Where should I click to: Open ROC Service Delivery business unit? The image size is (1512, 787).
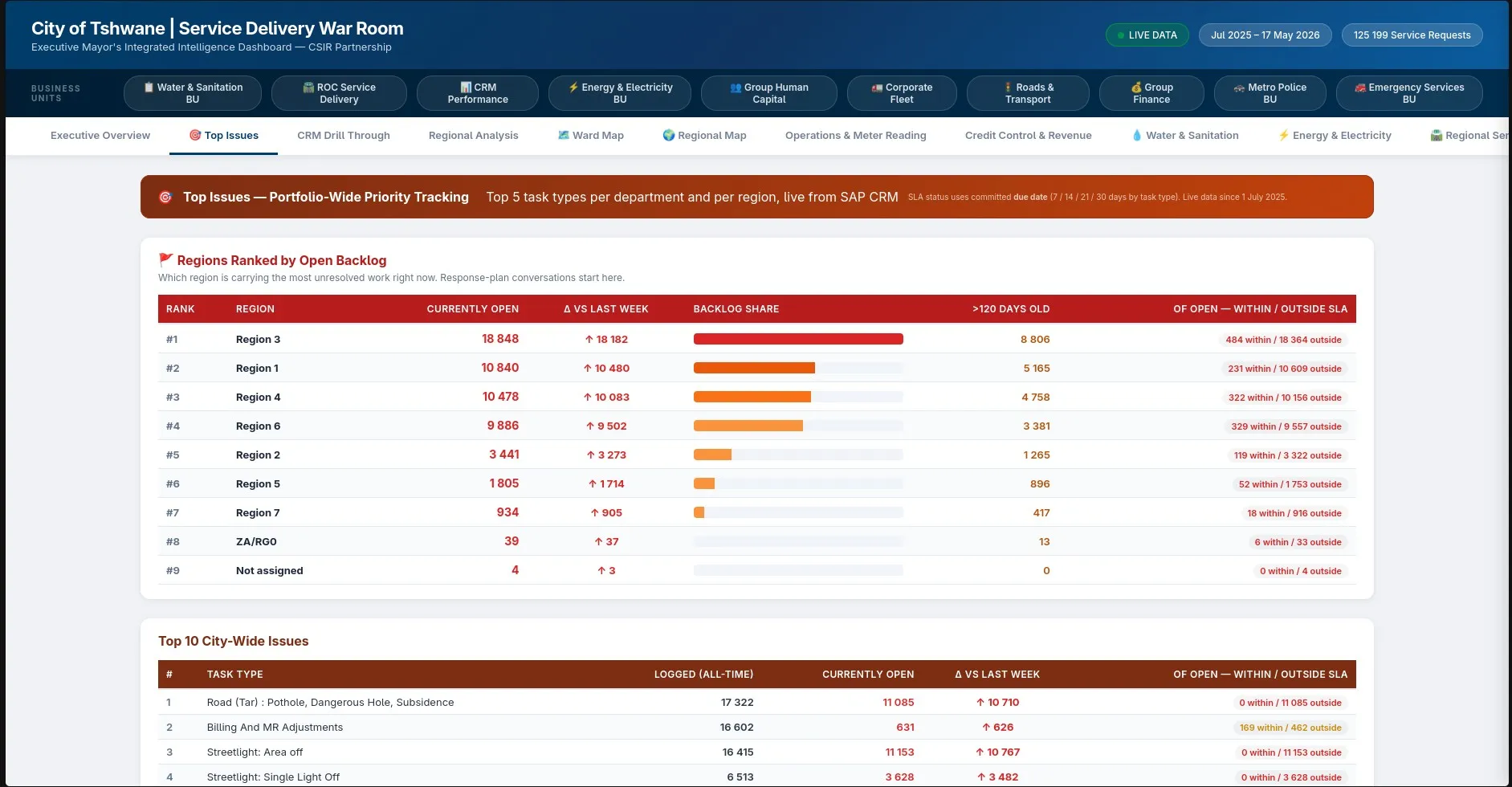pyautogui.click(x=339, y=93)
